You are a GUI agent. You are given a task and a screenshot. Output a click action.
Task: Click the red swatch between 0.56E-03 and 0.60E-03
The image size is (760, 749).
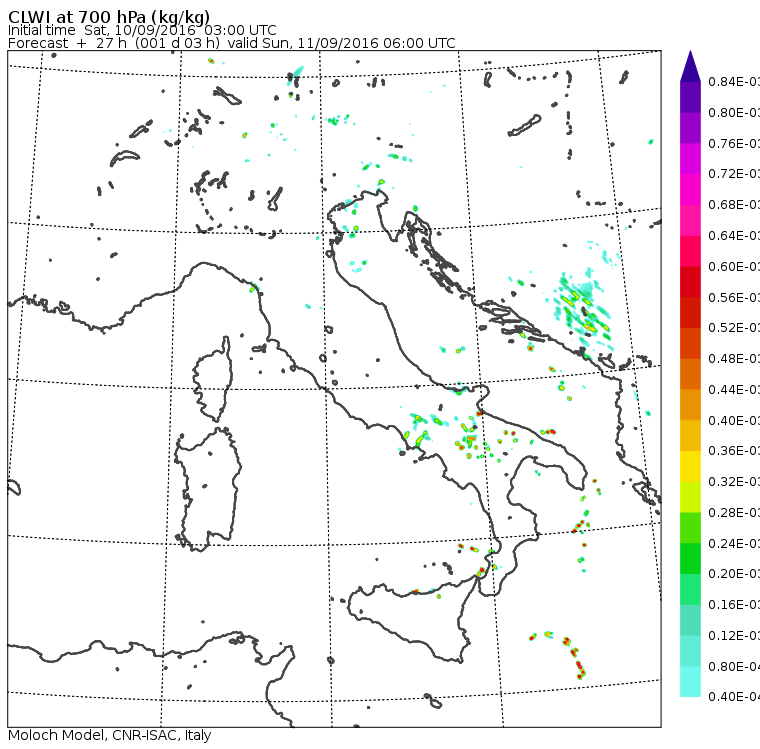[x=690, y=282]
